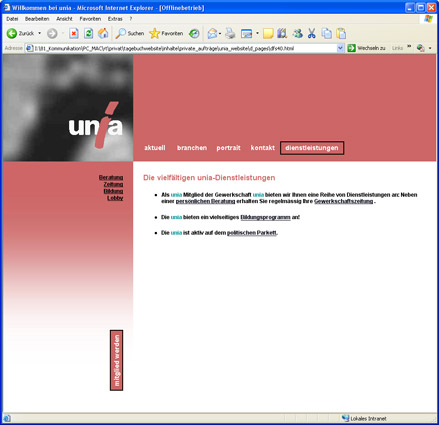This screenshot has width=439, height=425.
Task: Go to the kontakt navigation tab
Action: (263, 148)
